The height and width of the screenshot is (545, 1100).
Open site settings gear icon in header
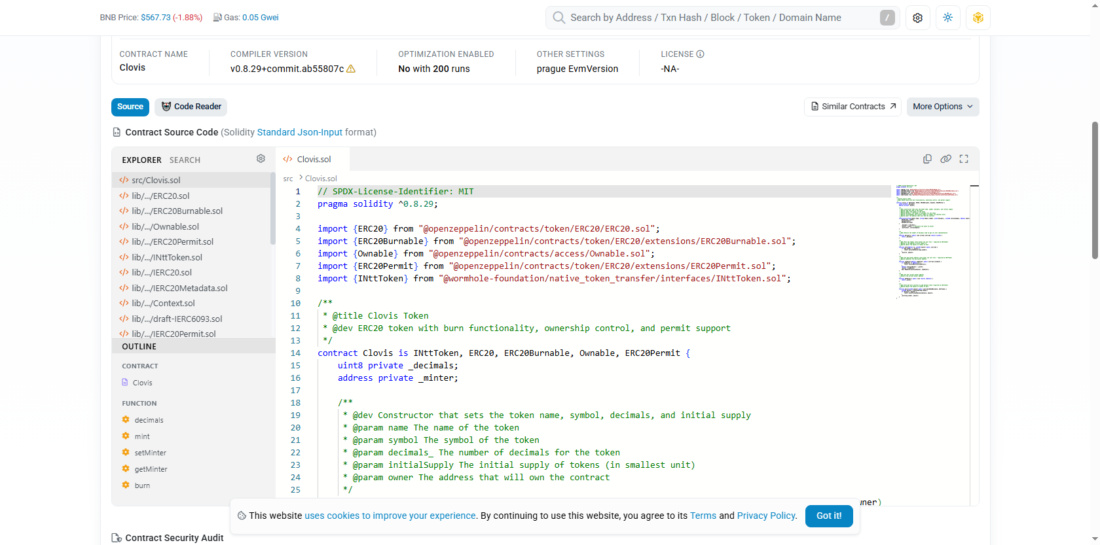click(x=917, y=18)
